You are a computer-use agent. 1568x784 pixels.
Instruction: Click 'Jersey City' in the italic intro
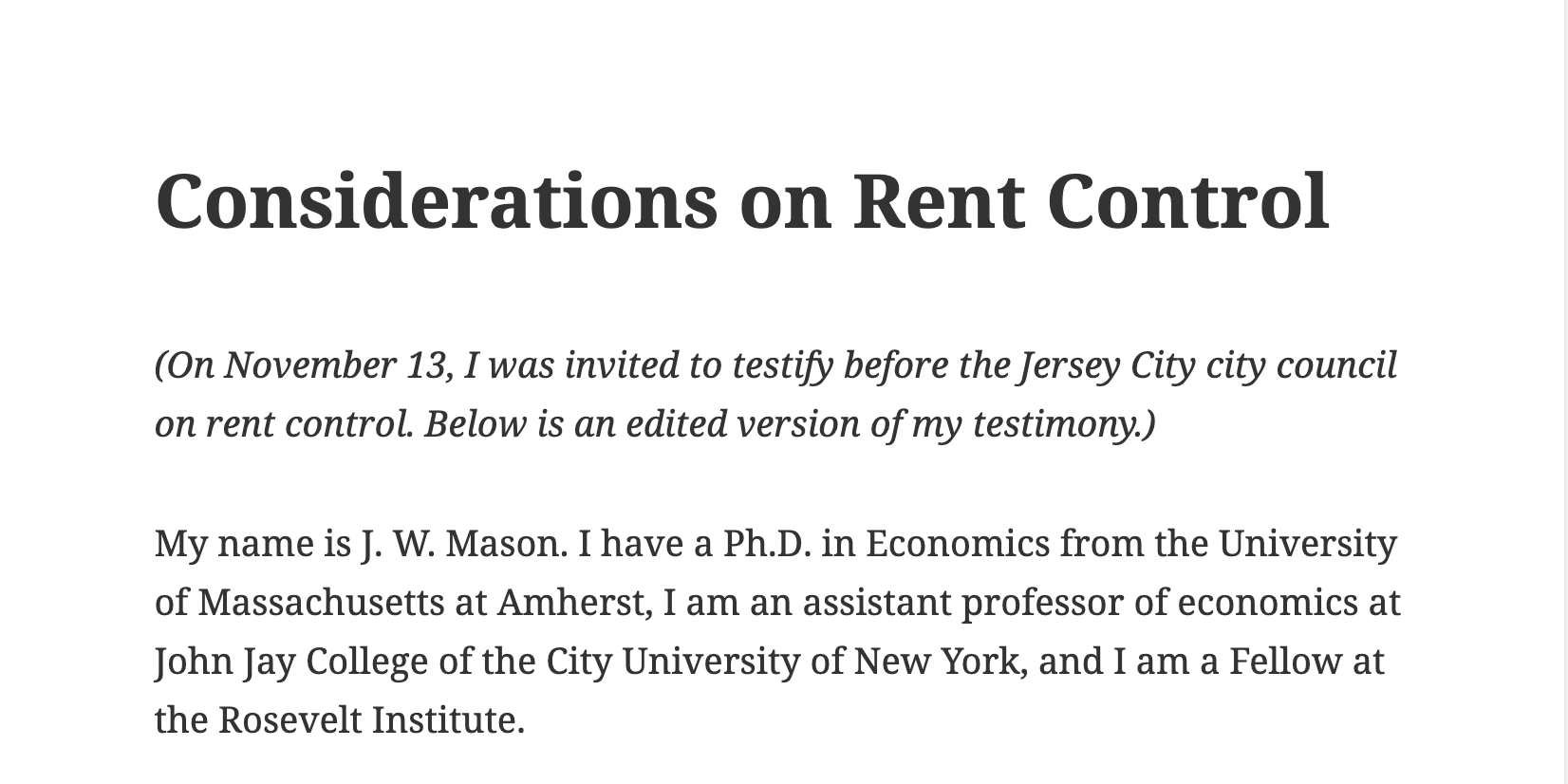1107,365
